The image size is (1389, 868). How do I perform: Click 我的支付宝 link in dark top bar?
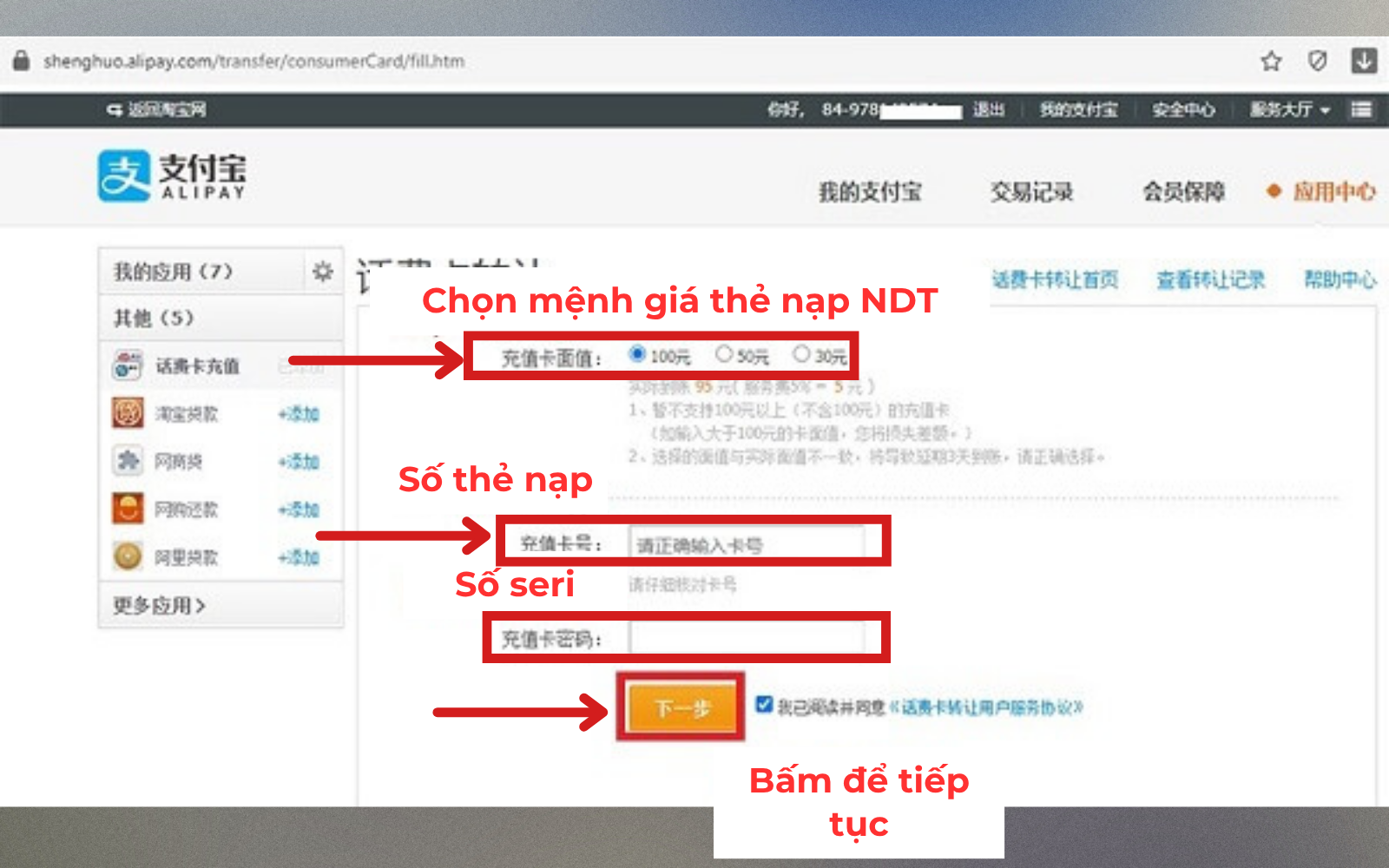(1079, 109)
